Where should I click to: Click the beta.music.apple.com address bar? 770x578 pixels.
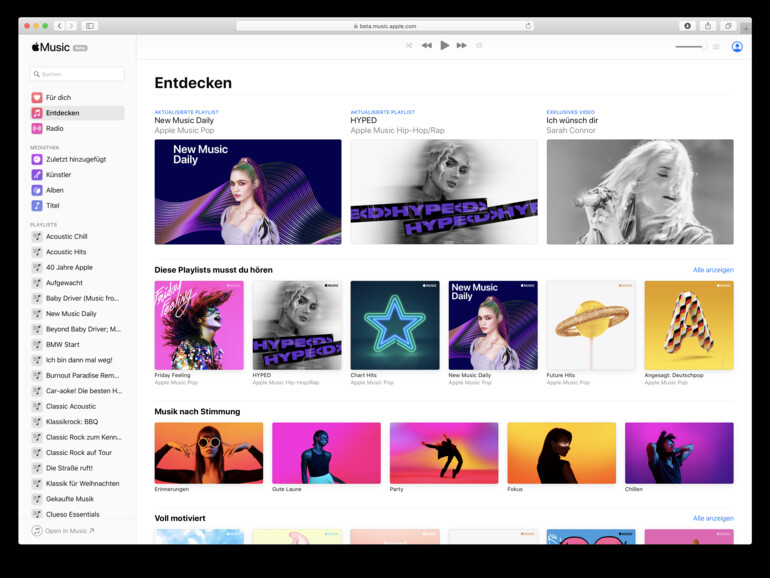pos(385,26)
